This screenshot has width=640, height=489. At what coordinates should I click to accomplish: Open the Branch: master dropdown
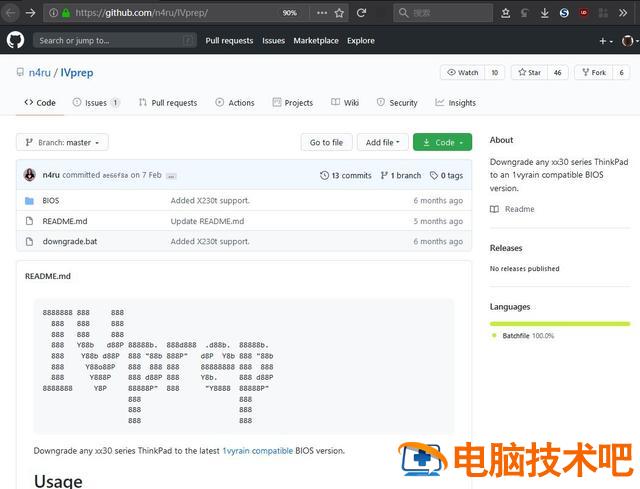coord(62,142)
